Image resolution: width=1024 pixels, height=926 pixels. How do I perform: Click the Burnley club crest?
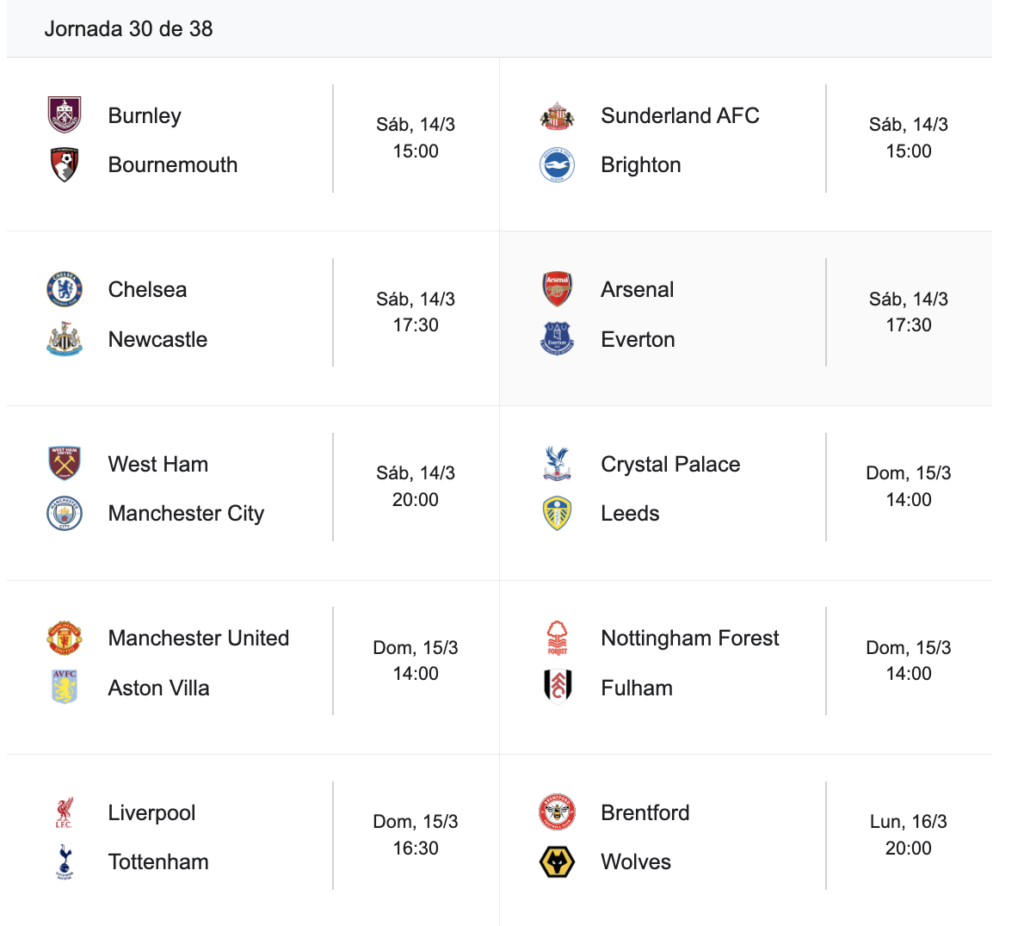click(64, 115)
